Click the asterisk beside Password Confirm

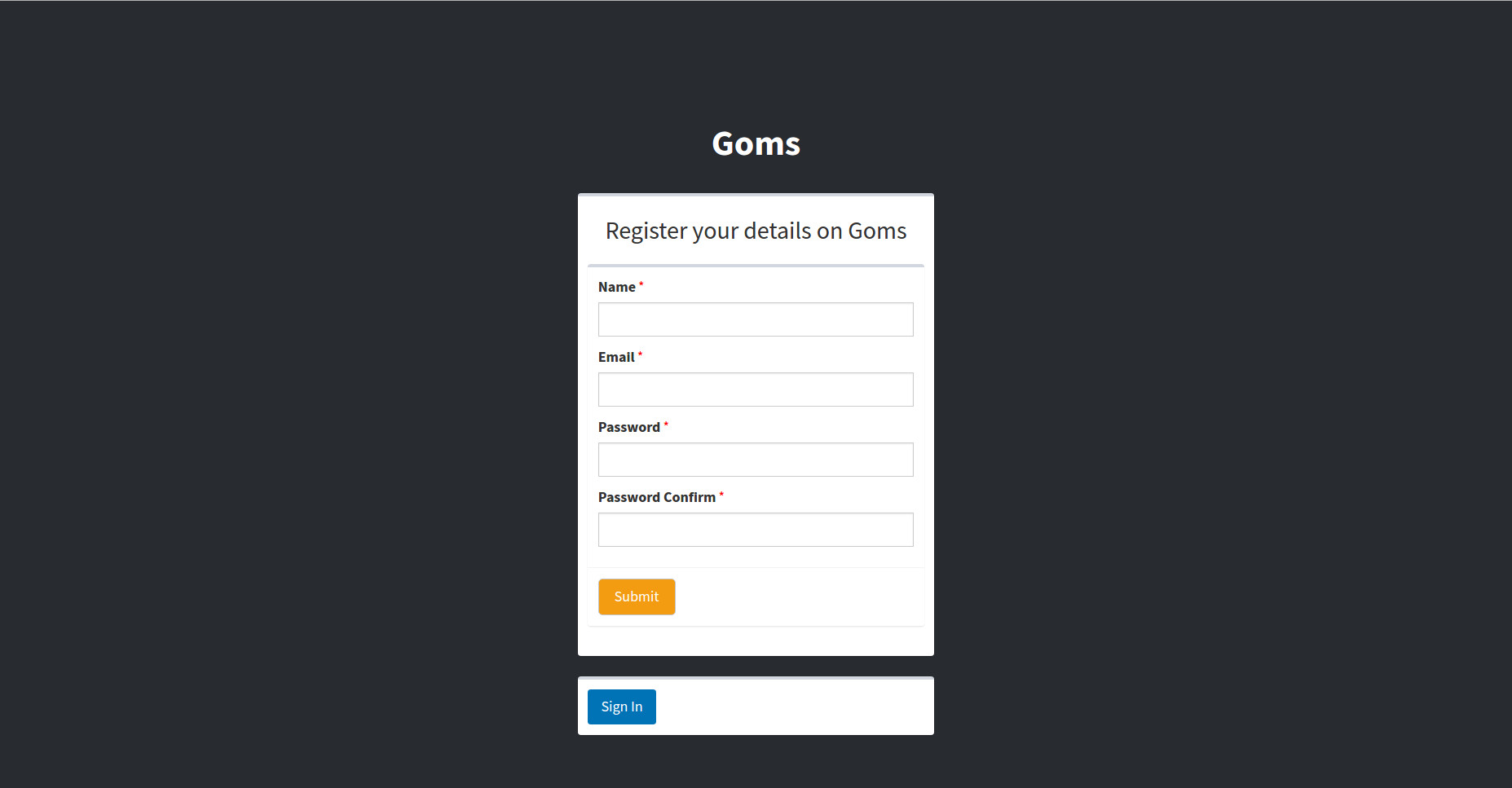pyautogui.click(x=721, y=494)
